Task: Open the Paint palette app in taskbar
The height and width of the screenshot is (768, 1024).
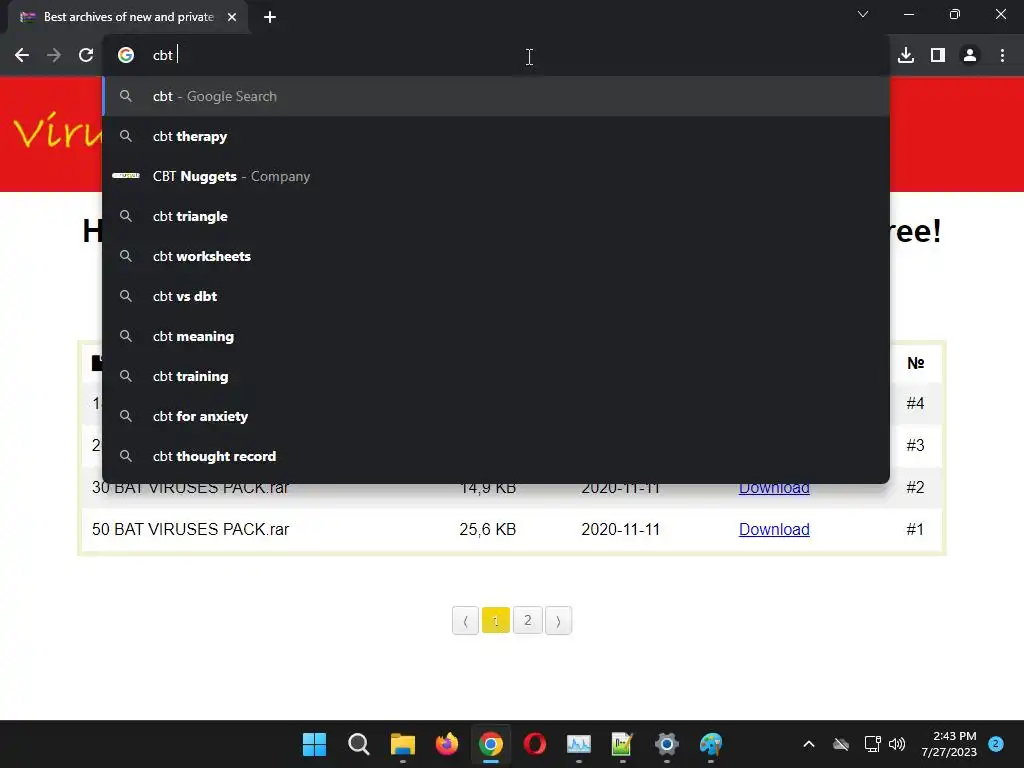Action: [711, 744]
